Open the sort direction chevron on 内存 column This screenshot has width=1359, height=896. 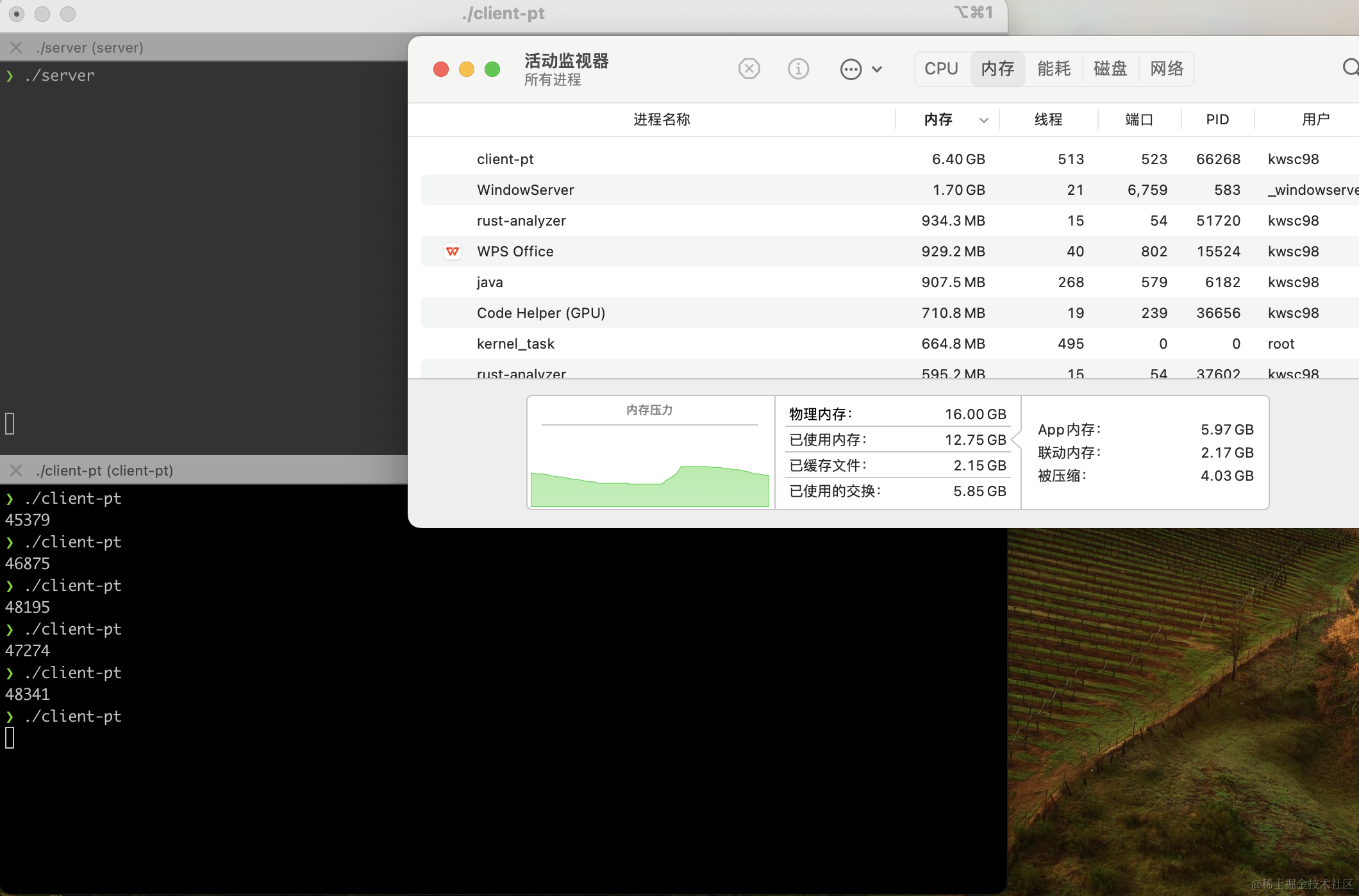[x=983, y=120]
